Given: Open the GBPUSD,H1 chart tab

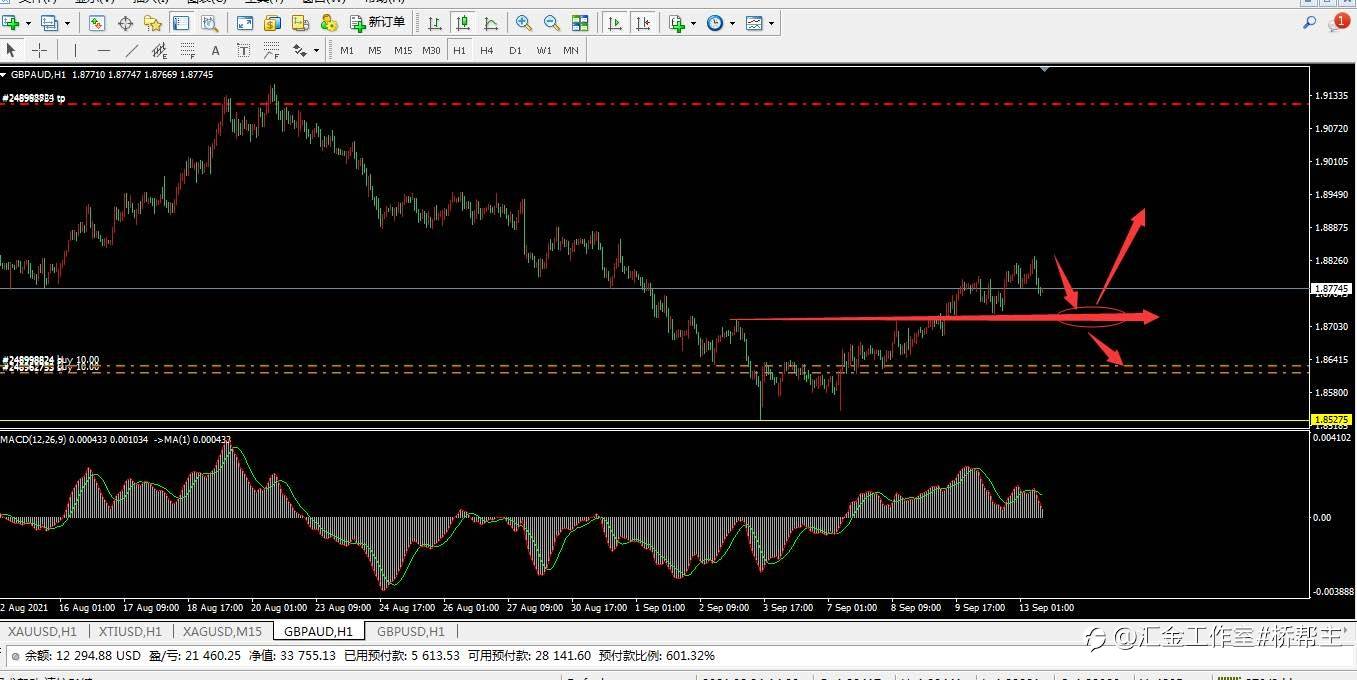Looking at the screenshot, I should (410, 631).
